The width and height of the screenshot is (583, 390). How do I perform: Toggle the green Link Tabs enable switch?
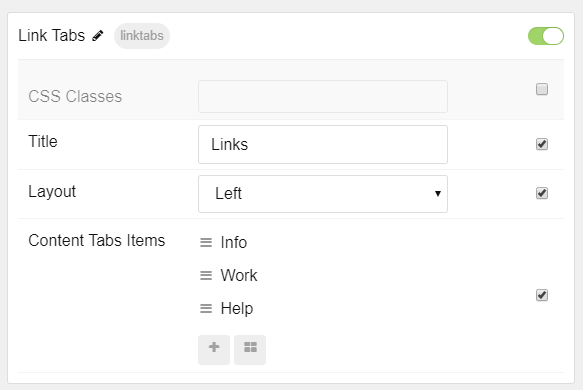pos(546,36)
